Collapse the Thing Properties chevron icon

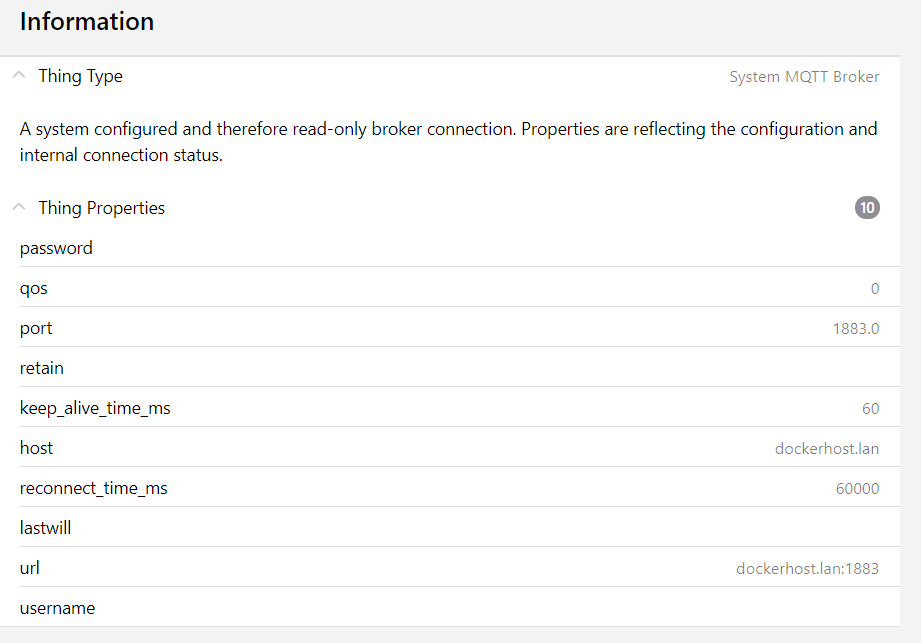[19, 207]
